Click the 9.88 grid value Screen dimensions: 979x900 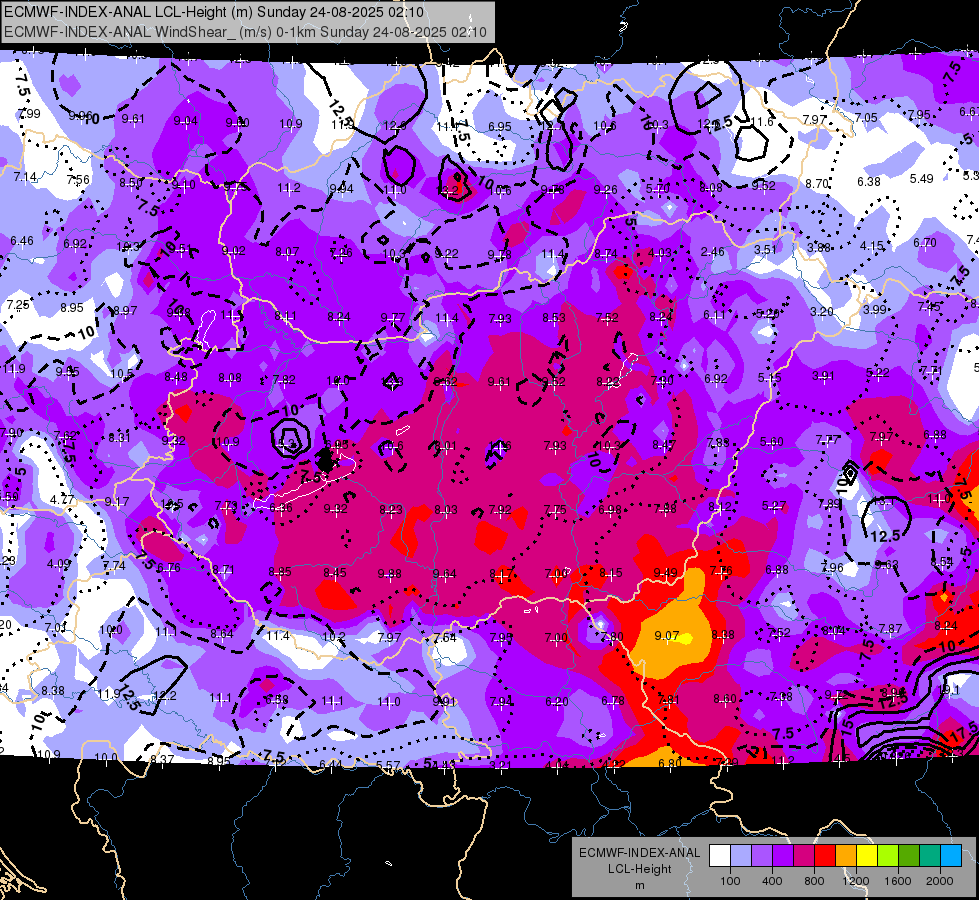pos(390,574)
